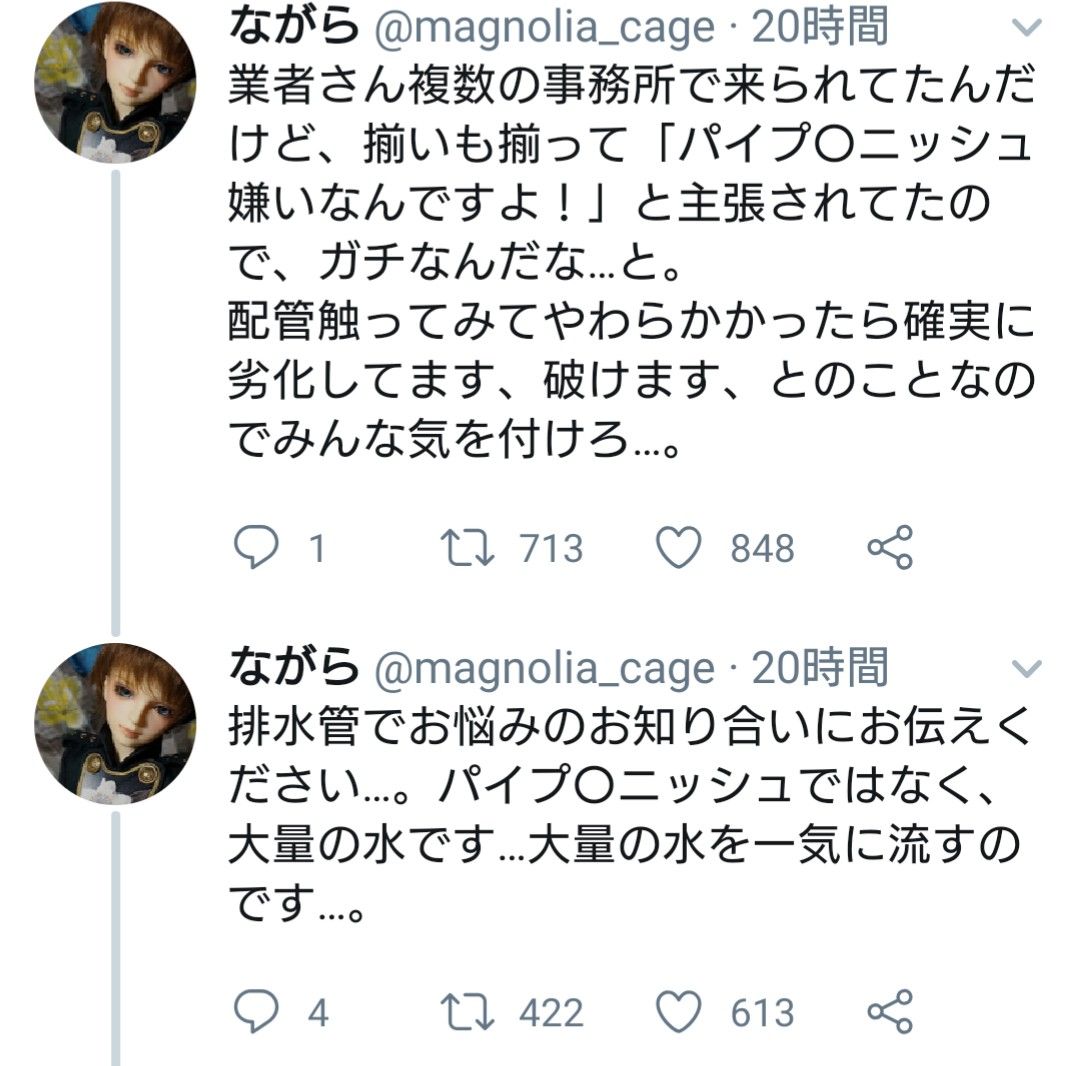Expand the more-options arrow on the 排水管 tweet
1079x1066 pixels.
(1027, 668)
